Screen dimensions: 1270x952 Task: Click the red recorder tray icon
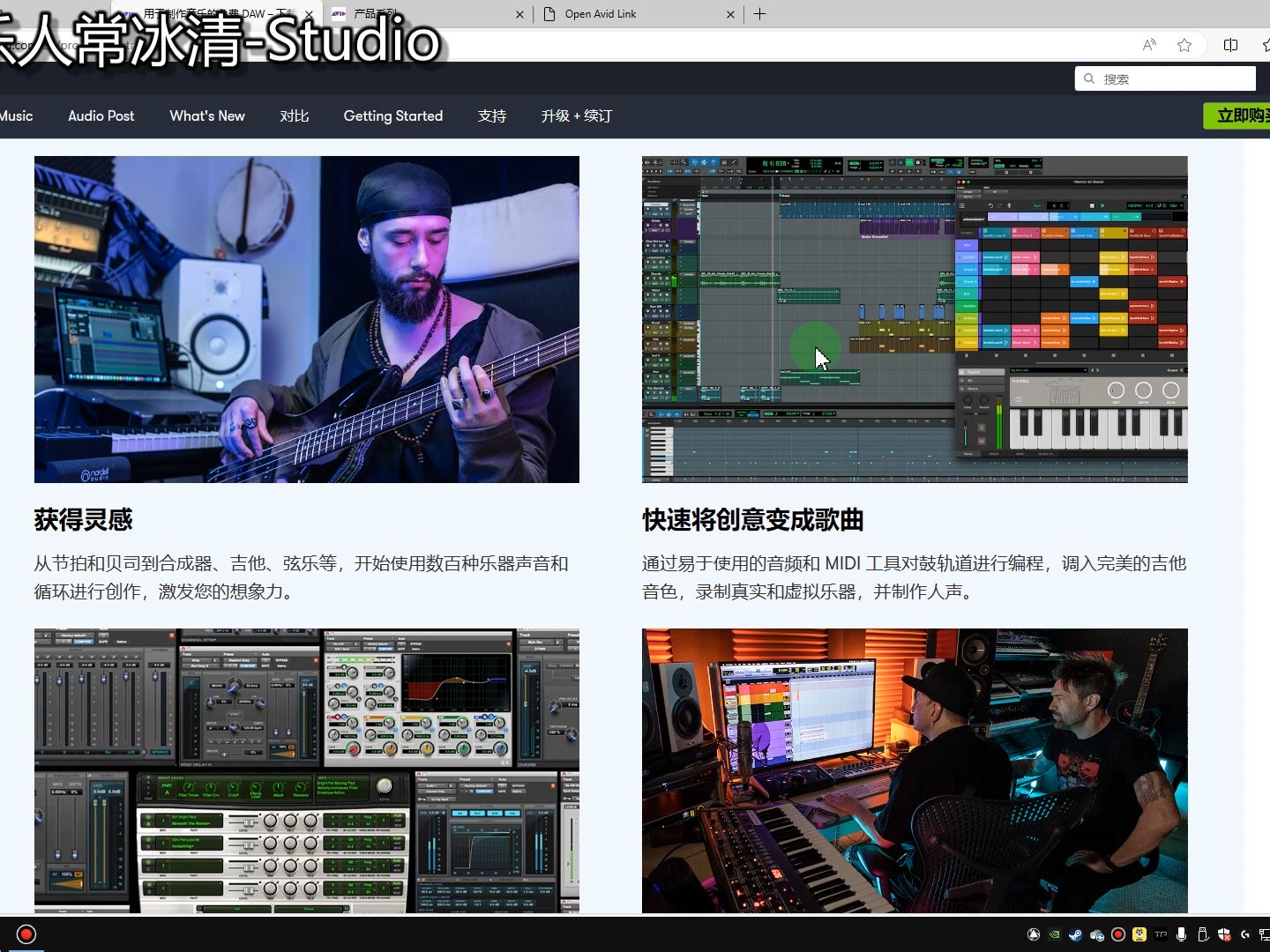point(1118,934)
